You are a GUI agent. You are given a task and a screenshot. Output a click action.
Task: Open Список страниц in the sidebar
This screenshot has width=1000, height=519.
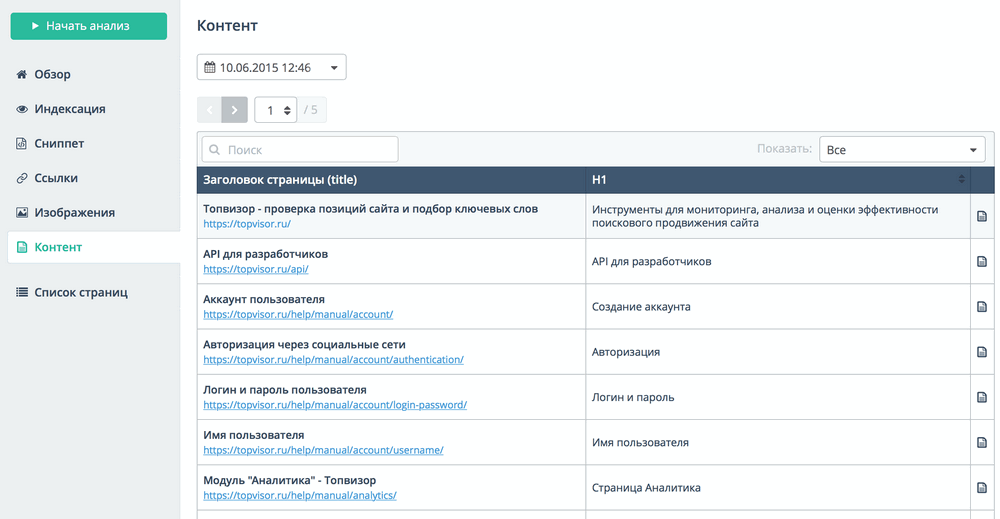tap(80, 292)
